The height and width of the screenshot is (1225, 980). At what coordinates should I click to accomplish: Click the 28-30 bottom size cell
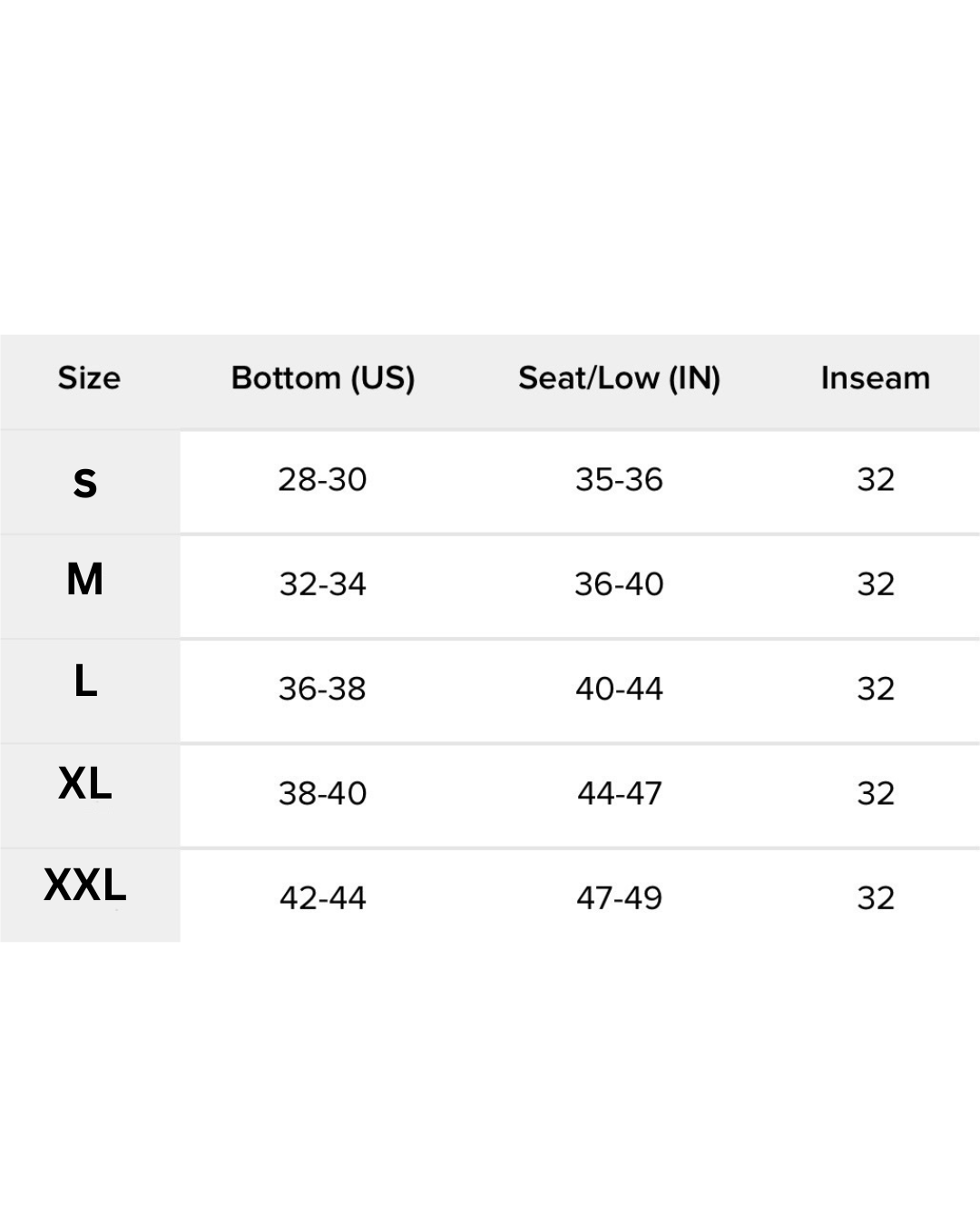[322, 479]
